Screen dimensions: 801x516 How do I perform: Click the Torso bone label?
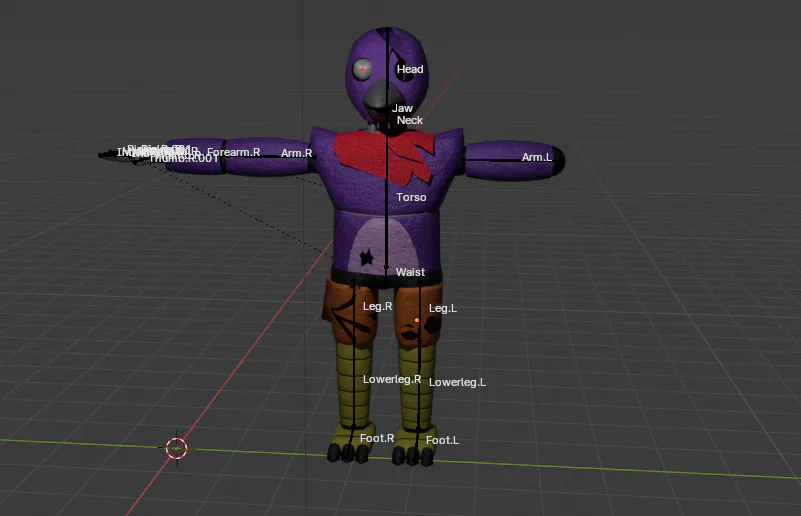pyautogui.click(x=411, y=197)
